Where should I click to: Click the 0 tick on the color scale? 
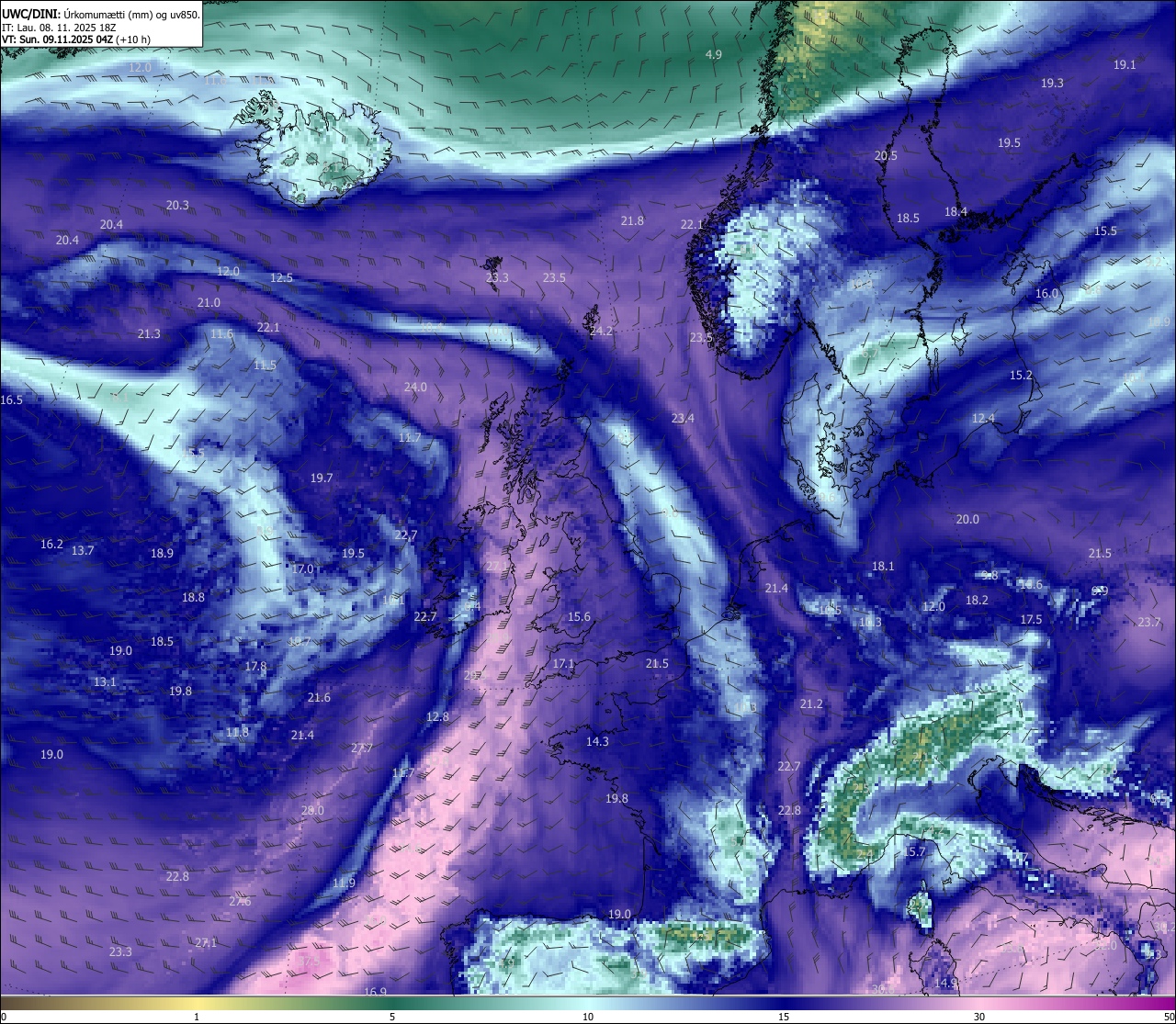(x=3, y=1017)
